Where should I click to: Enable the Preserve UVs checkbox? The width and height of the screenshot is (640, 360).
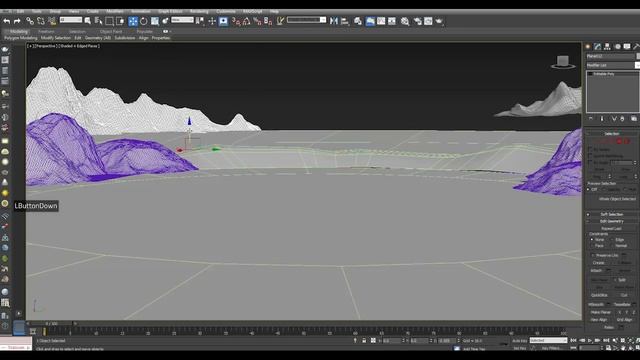click(x=593, y=256)
